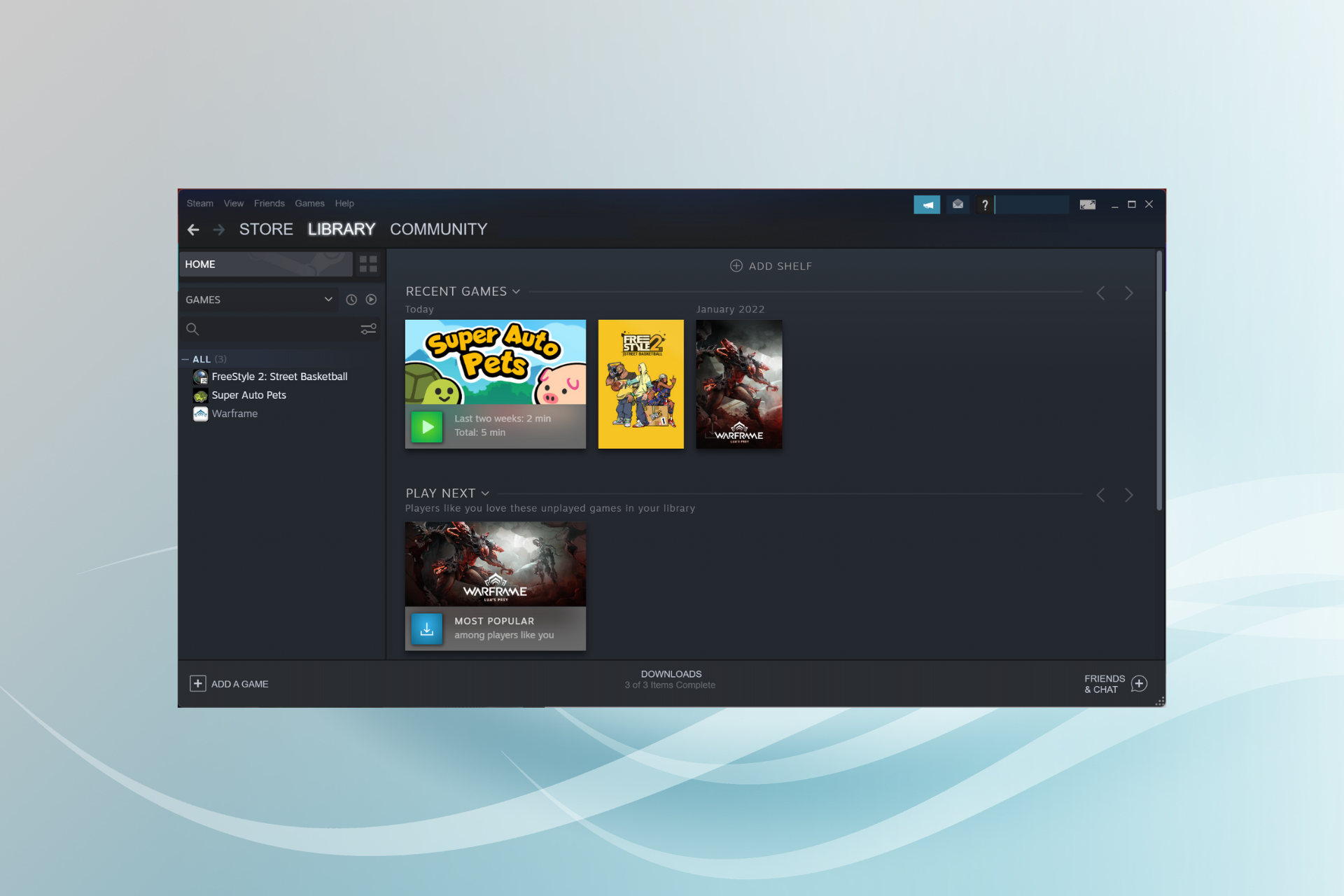Click Add Shelf button
The image size is (1344, 896).
[771, 266]
